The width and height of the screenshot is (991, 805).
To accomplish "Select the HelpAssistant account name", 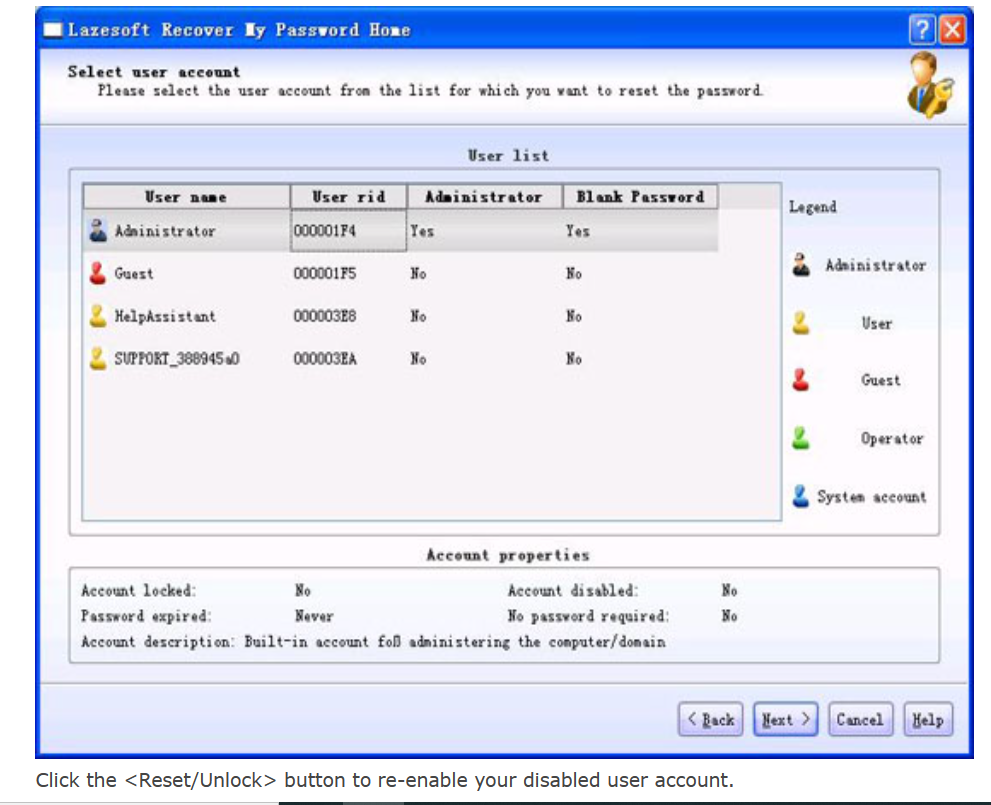I will pyautogui.click(x=165, y=316).
